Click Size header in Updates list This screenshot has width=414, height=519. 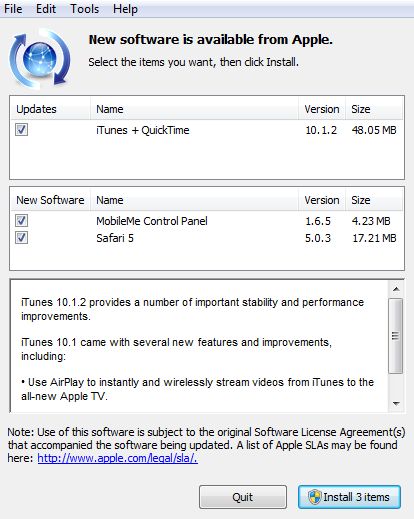pos(374,109)
